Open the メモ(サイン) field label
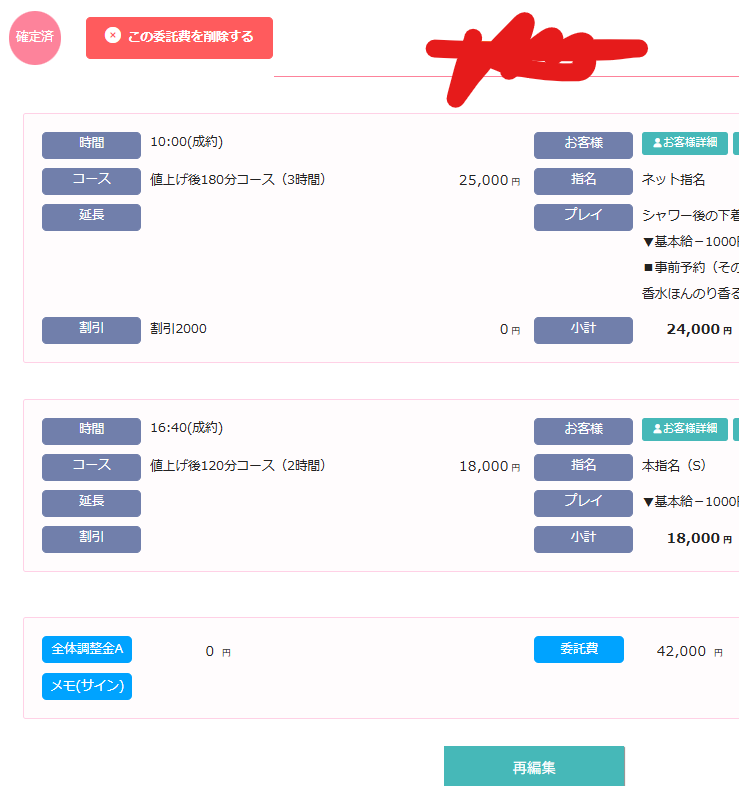Image resolution: width=739 pixels, height=786 pixels. click(x=87, y=686)
